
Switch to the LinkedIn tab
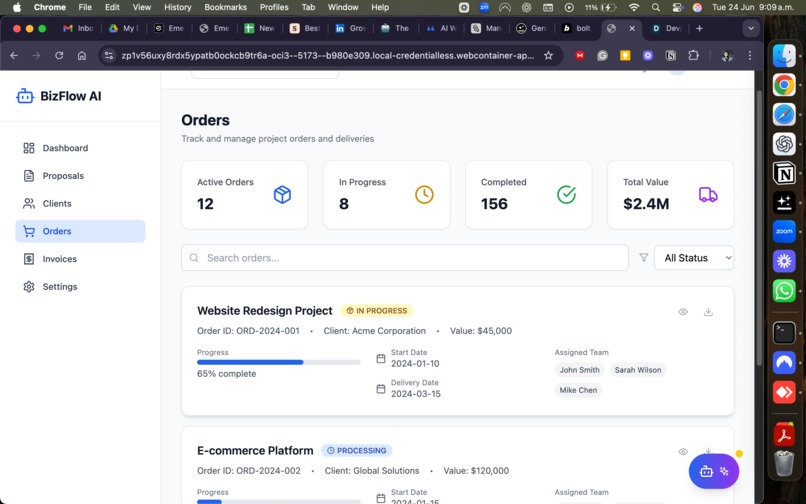pyautogui.click(x=351, y=28)
